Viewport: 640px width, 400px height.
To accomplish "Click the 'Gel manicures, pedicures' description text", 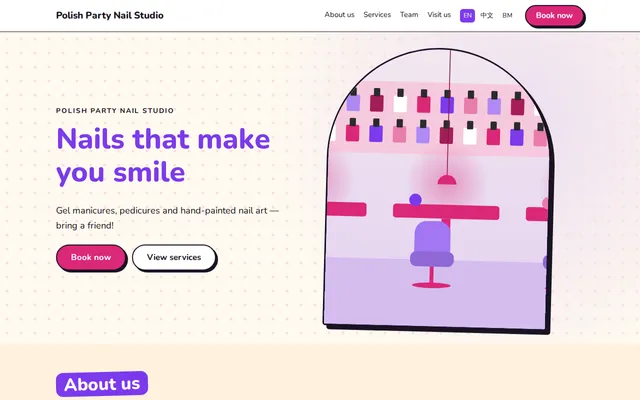I will pyautogui.click(x=167, y=218).
